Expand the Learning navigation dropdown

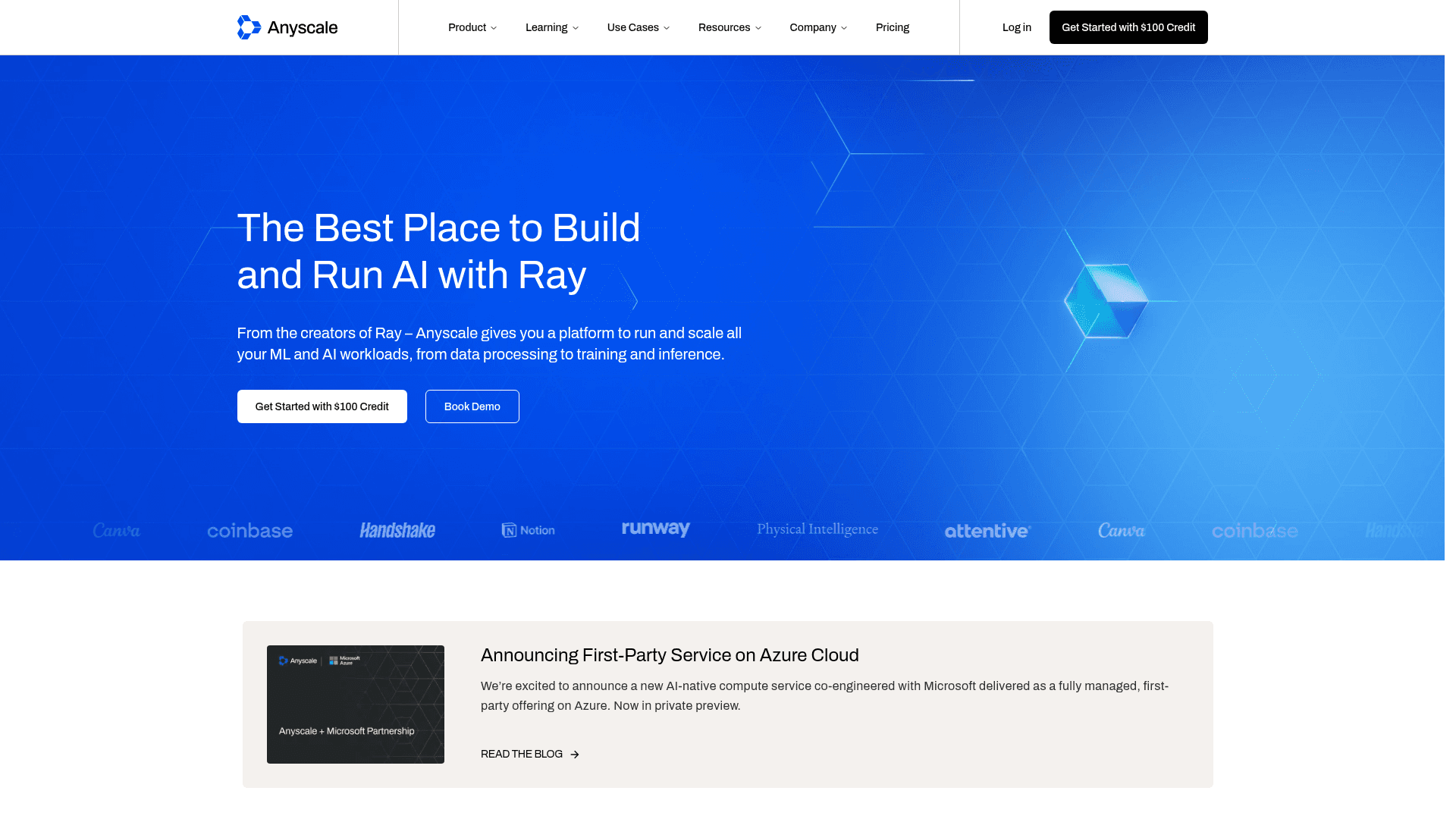point(551,27)
